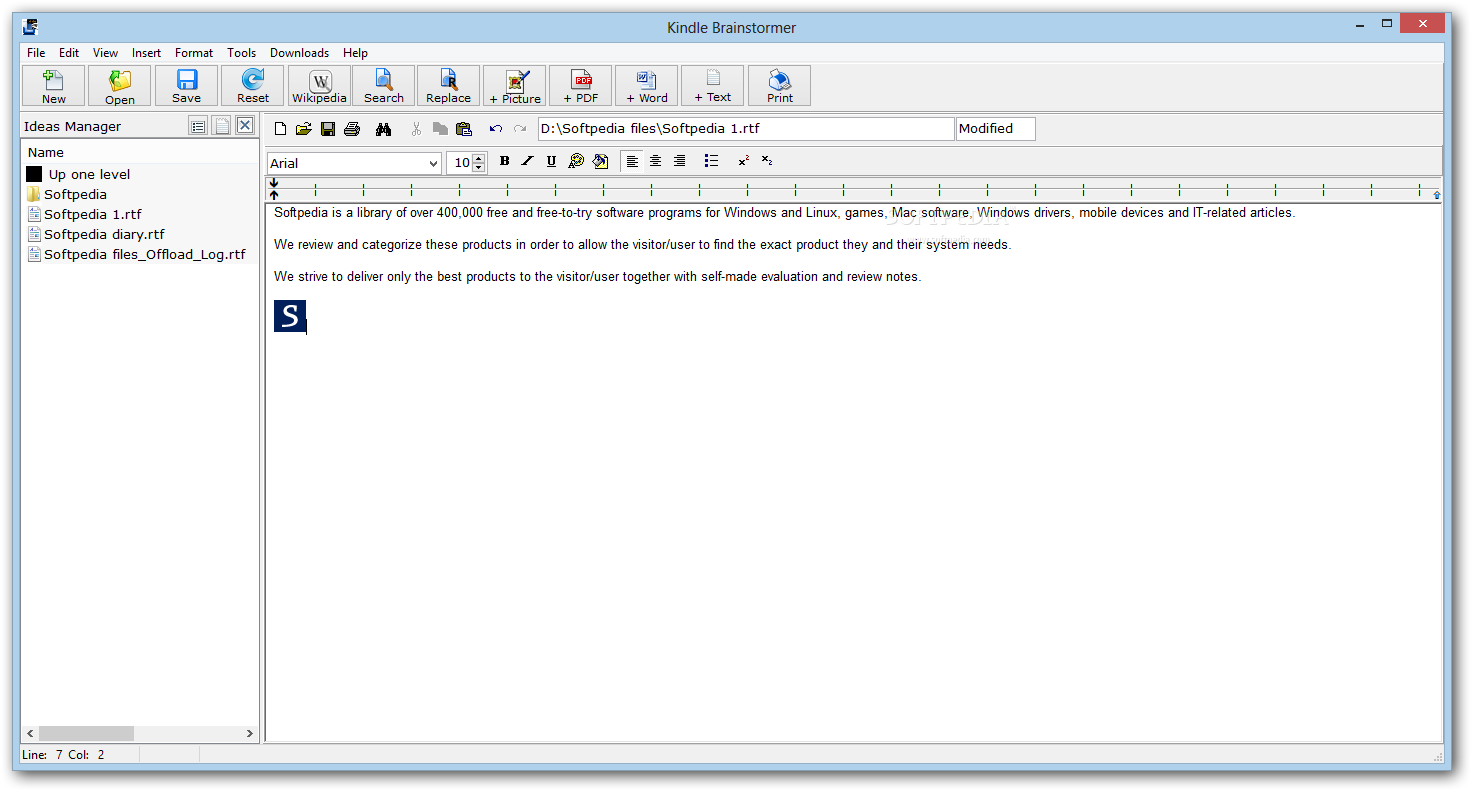Image resolution: width=1472 pixels, height=791 pixels.
Task: Click the large Open folder button
Action: (120, 86)
